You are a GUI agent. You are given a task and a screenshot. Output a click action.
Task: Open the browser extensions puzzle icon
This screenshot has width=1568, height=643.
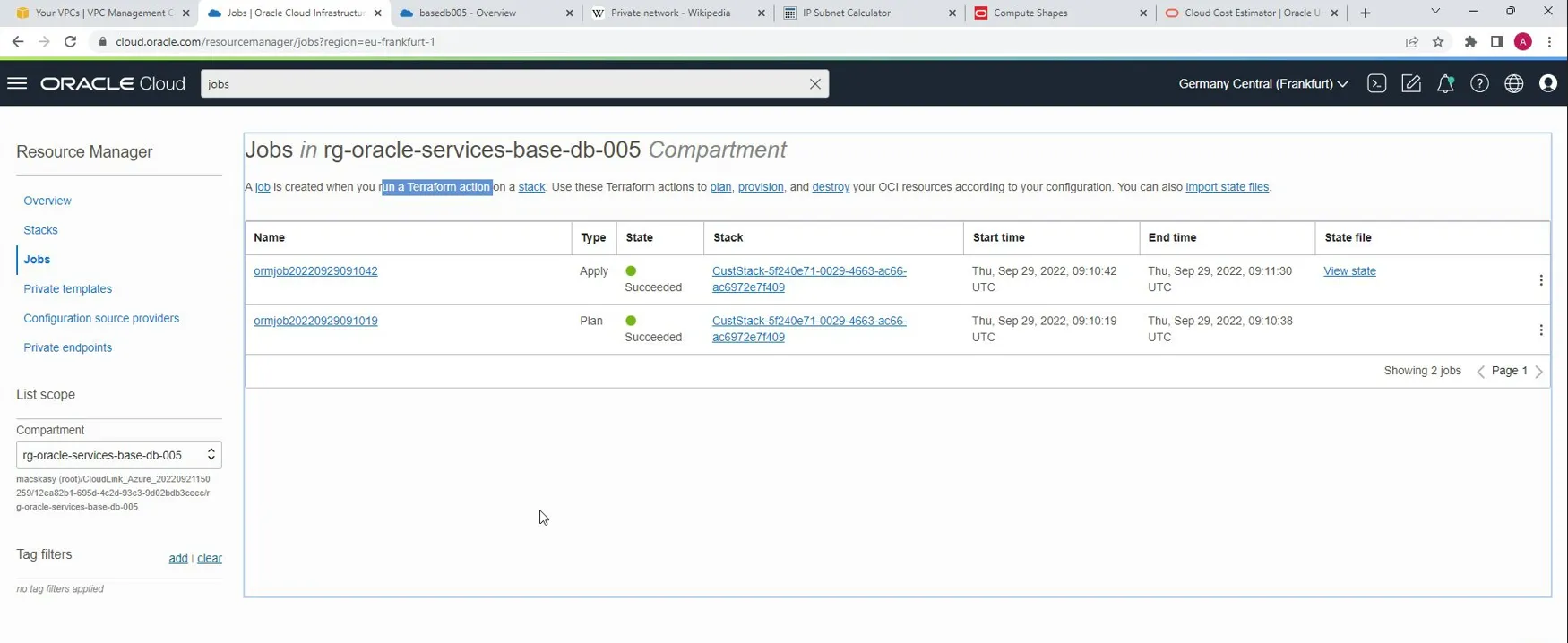pyautogui.click(x=1470, y=42)
